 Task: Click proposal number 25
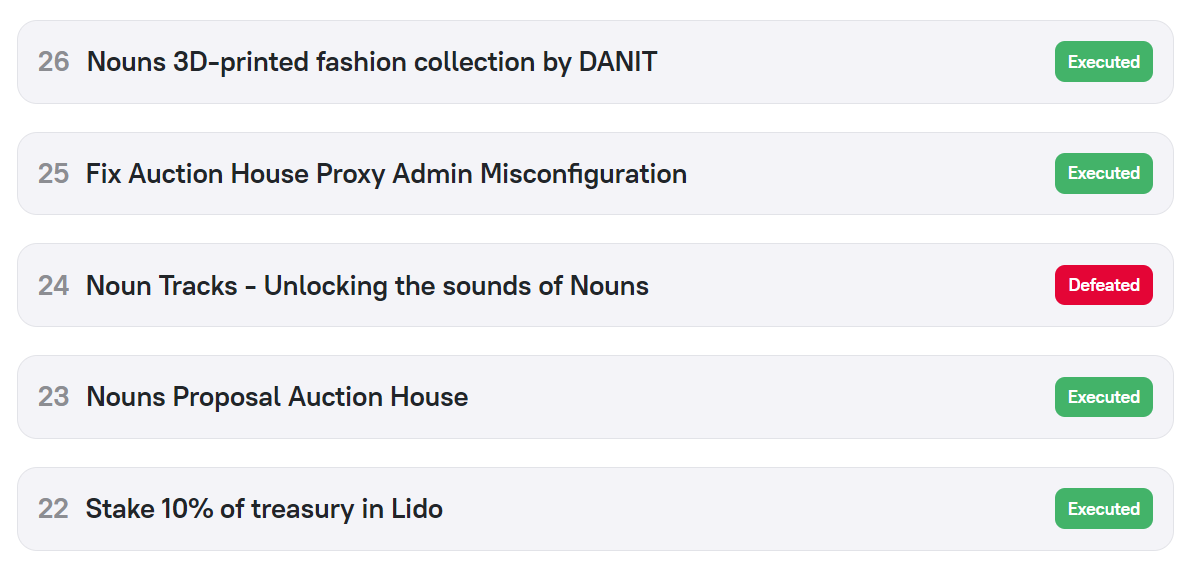point(54,174)
